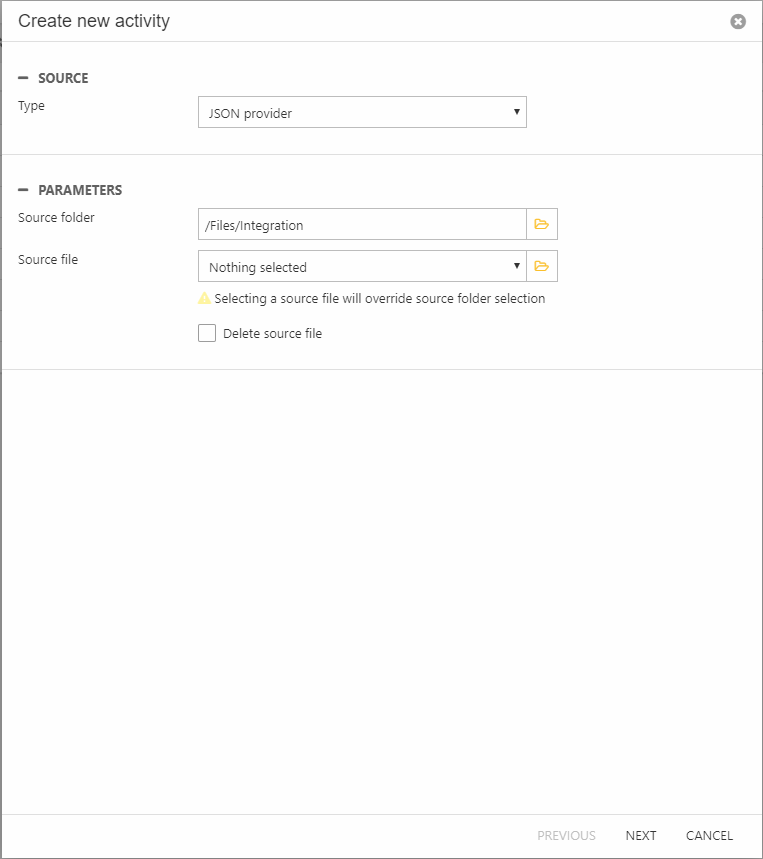The height and width of the screenshot is (859, 763).
Task: Click the folder browse icon beside Source file
Action: tap(542, 267)
